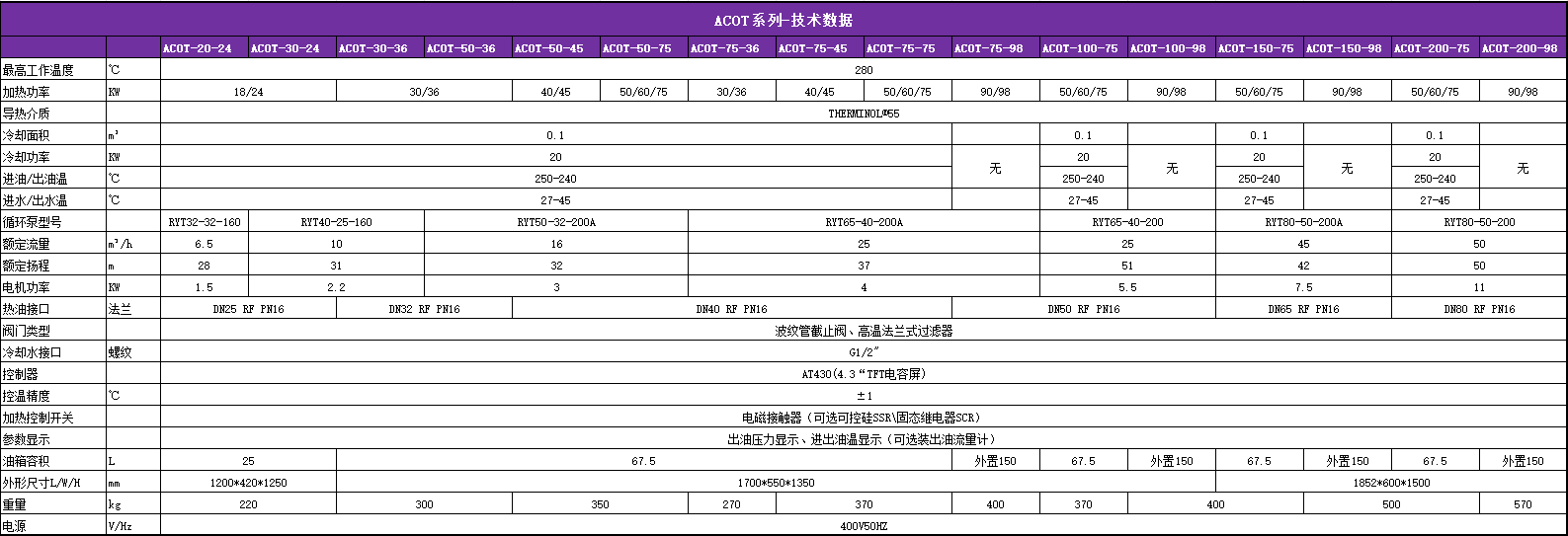This screenshot has width=1568, height=536.
Task: Click the RYT80-50-200A pump model cell
Action: pos(1303,222)
